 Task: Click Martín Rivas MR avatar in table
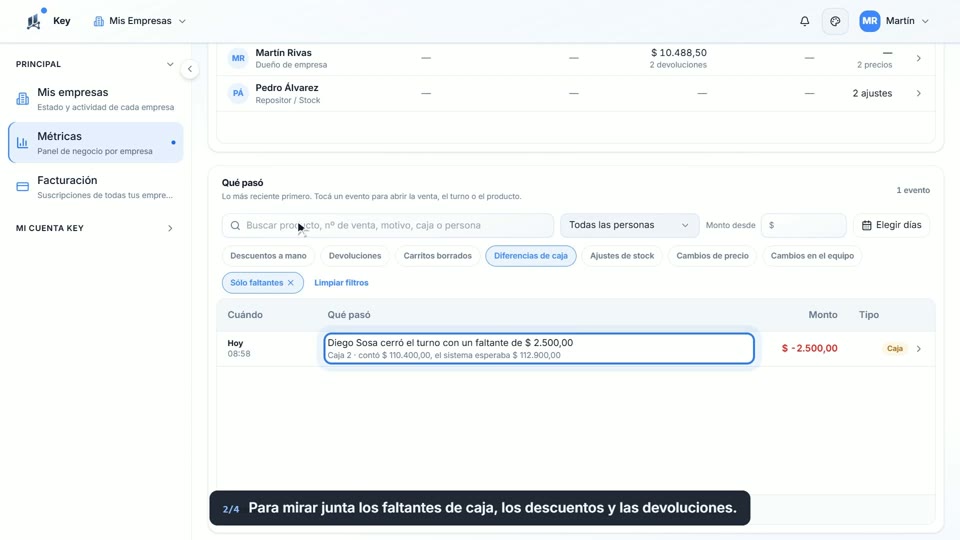click(238, 58)
